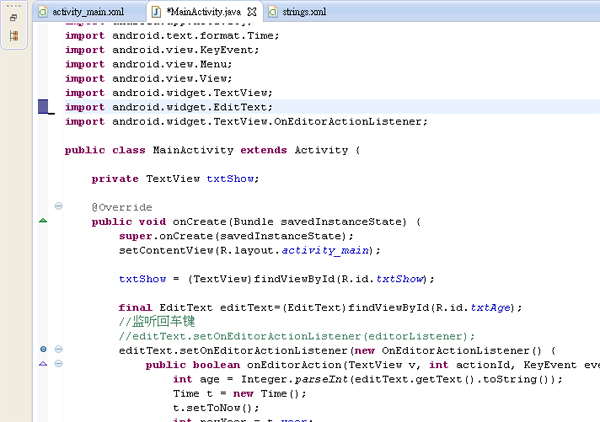This screenshot has height=422, width=600.
Task: Click the activity_main.xml file icon
Action: point(43,12)
